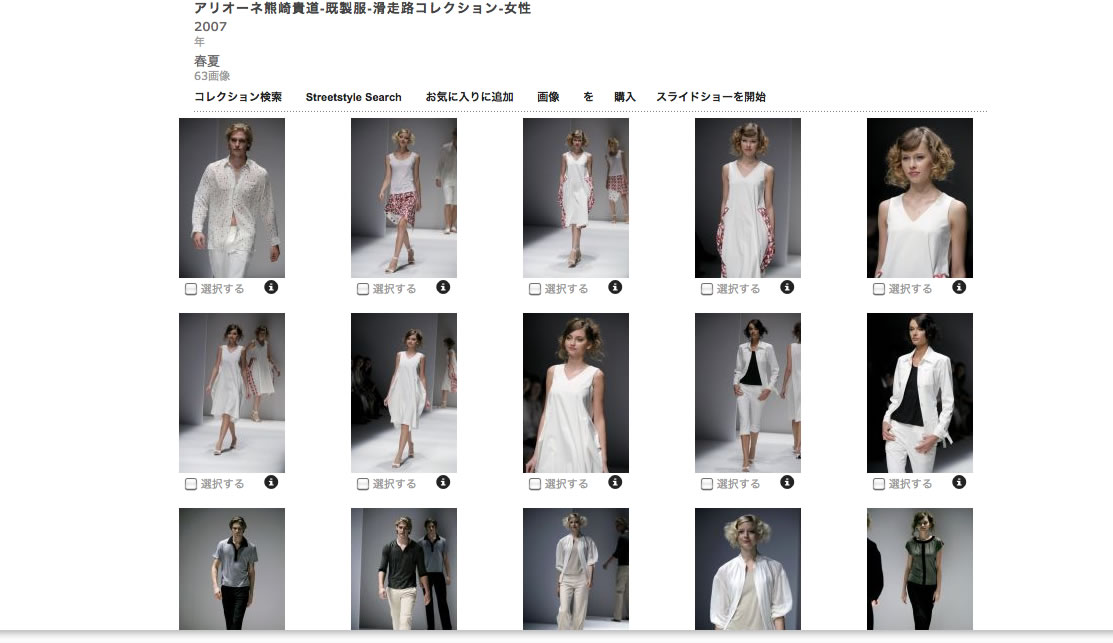The height and width of the screenshot is (643, 1113).
Task: Select checkbox under full-length white jacket and capri photo
Action: pos(706,484)
